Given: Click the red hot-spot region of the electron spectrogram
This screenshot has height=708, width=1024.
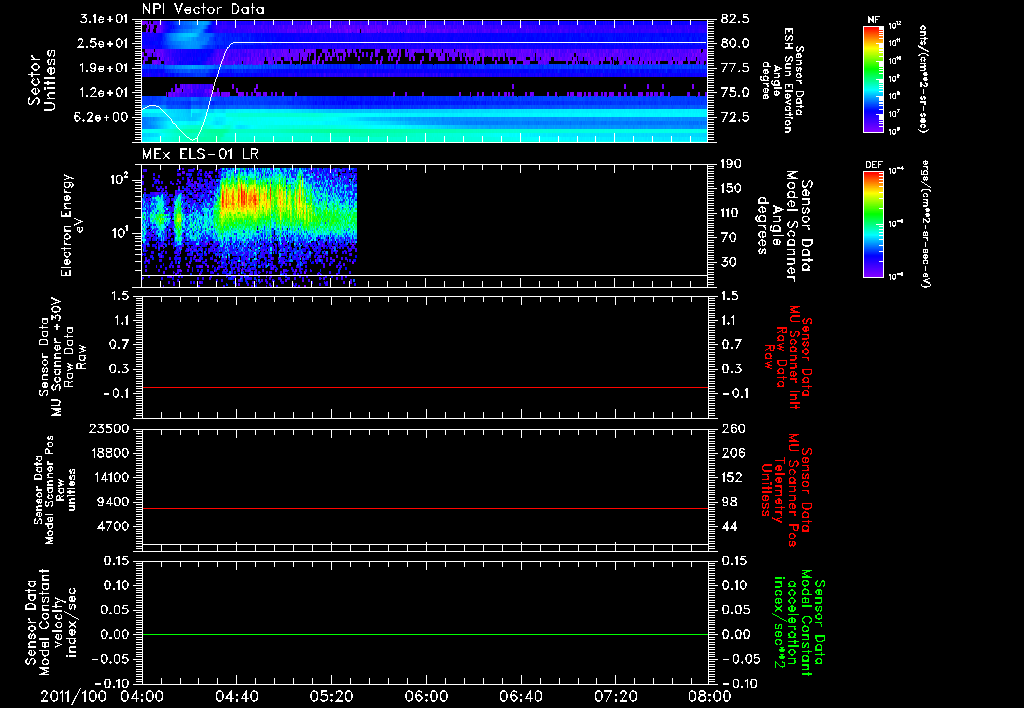Looking at the screenshot, I should tap(242, 196).
